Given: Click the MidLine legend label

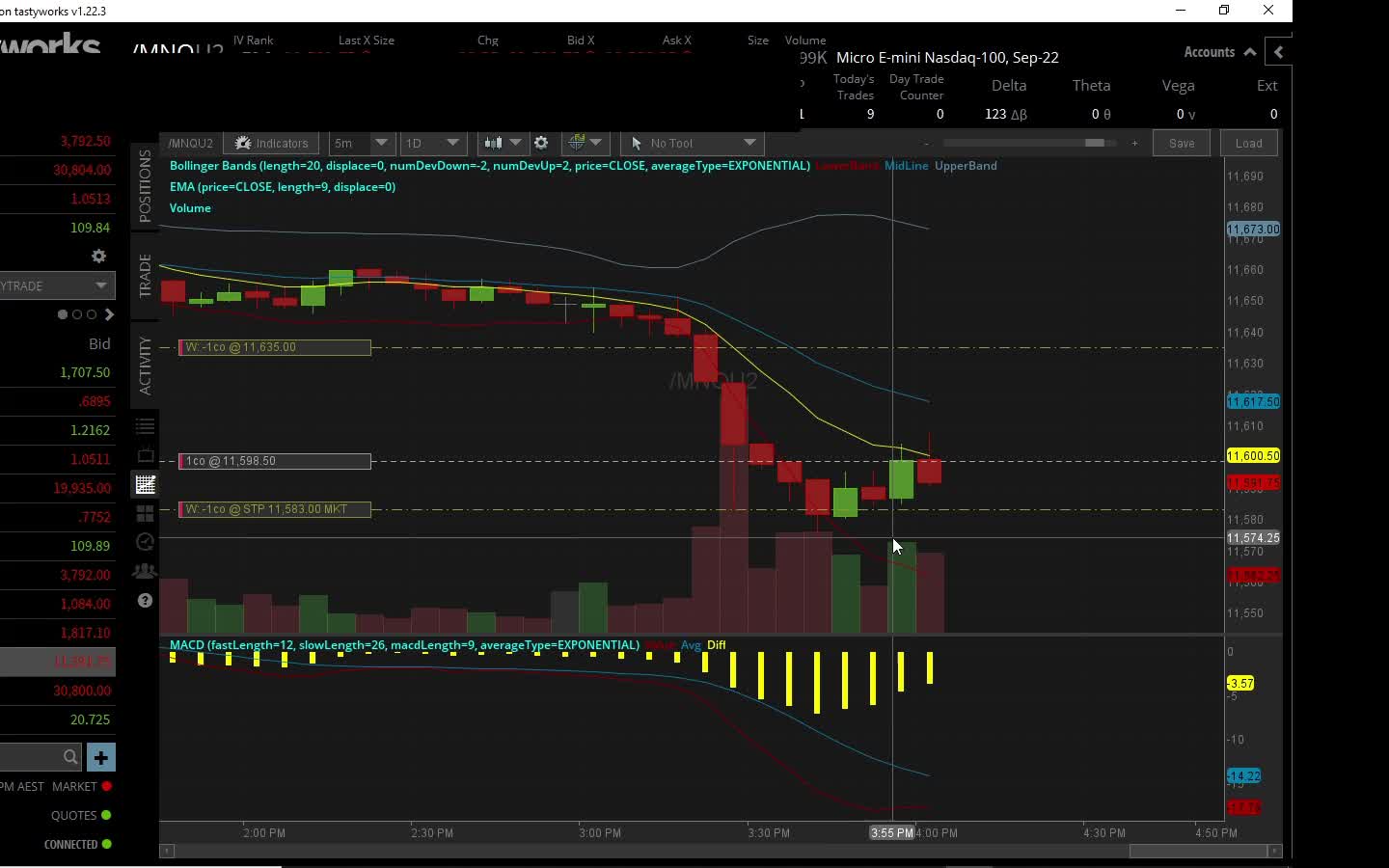Looking at the screenshot, I should [x=906, y=166].
